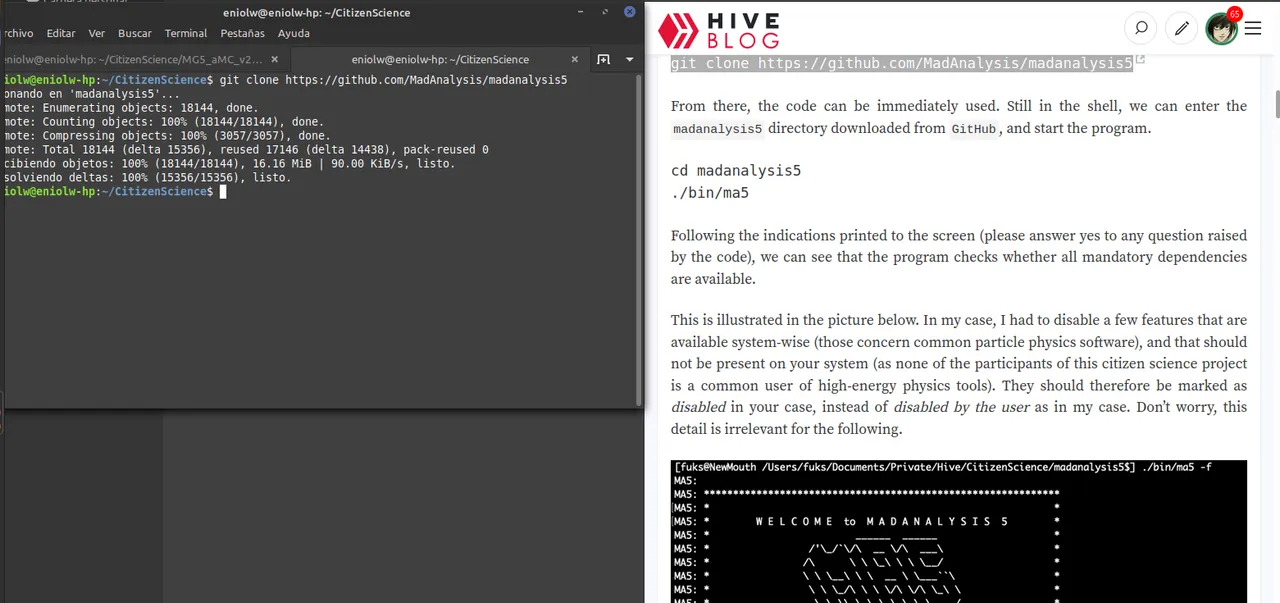Click the 'Total 18144 (delta 15356)' terminal line
The width and height of the screenshot is (1280, 603).
tap(244, 149)
